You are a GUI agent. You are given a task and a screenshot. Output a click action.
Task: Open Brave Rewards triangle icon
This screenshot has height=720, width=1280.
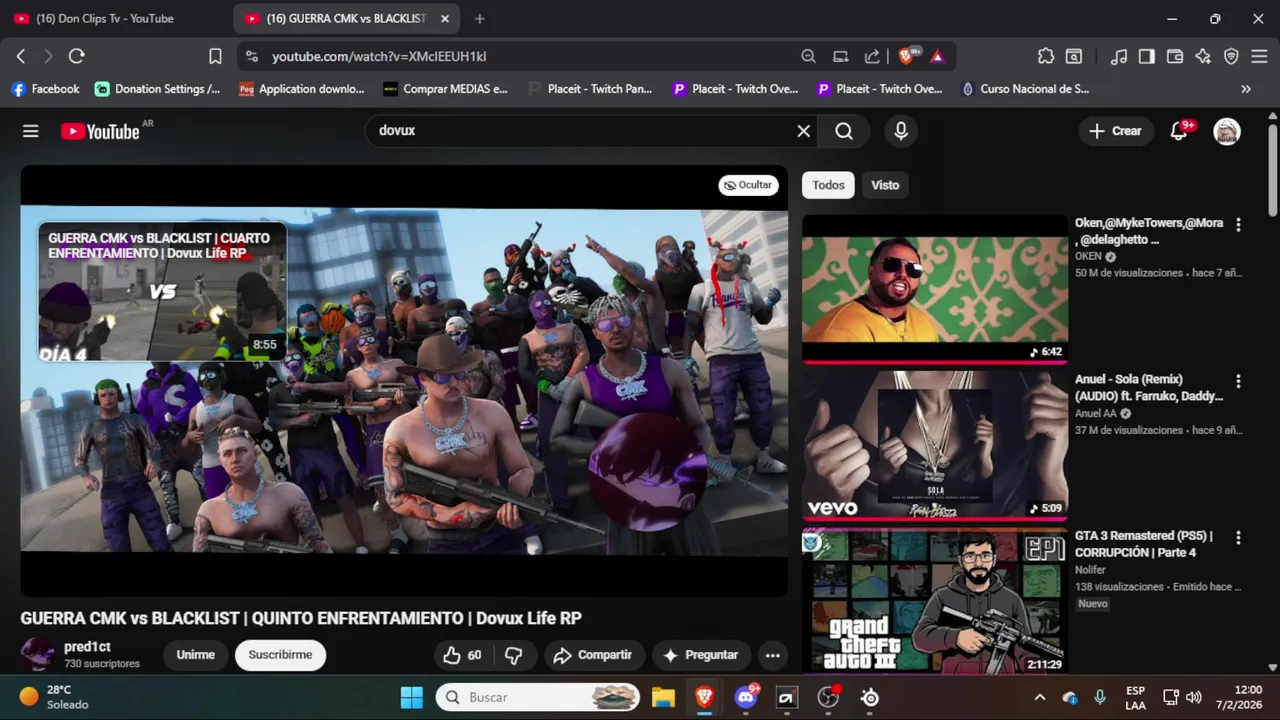pyautogui.click(x=937, y=56)
